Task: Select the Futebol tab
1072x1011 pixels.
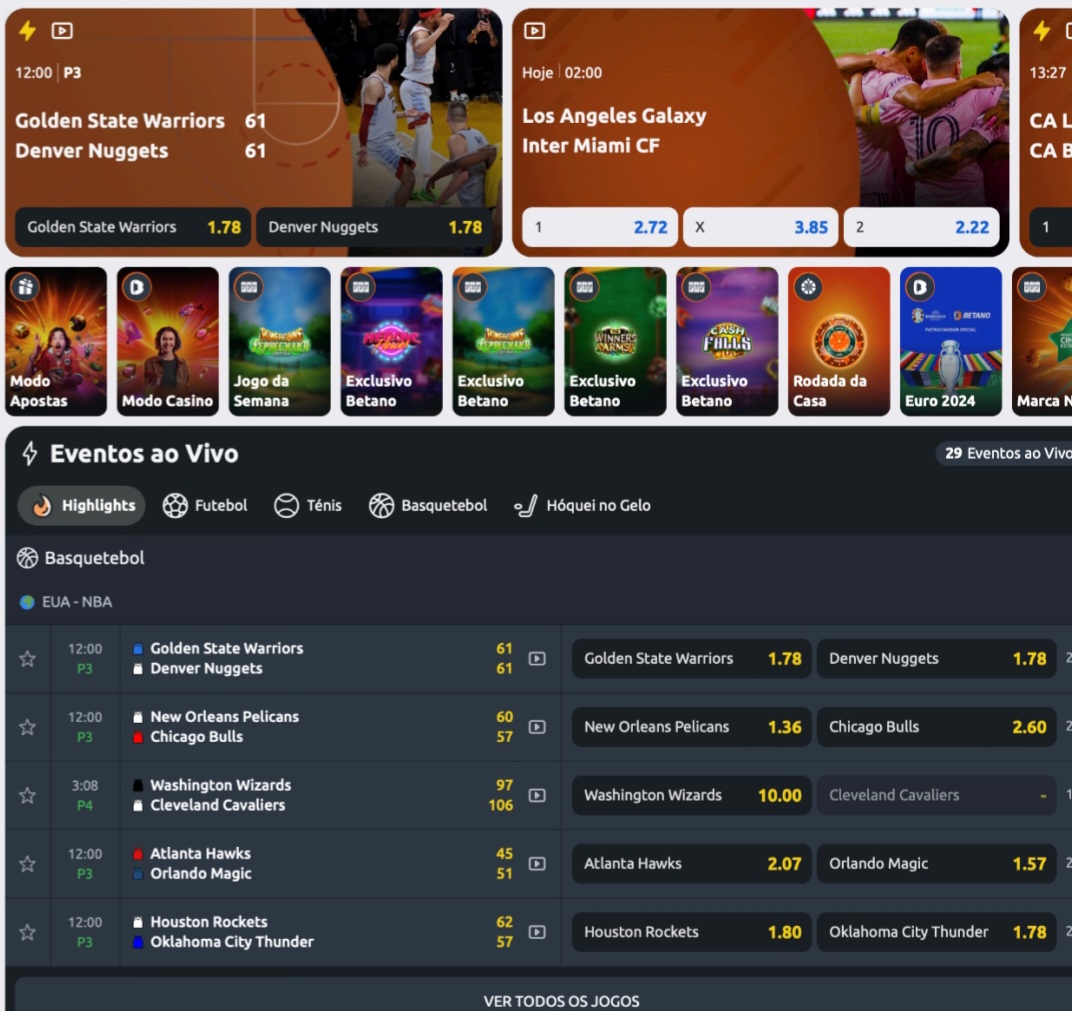Action: pyautogui.click(x=205, y=506)
